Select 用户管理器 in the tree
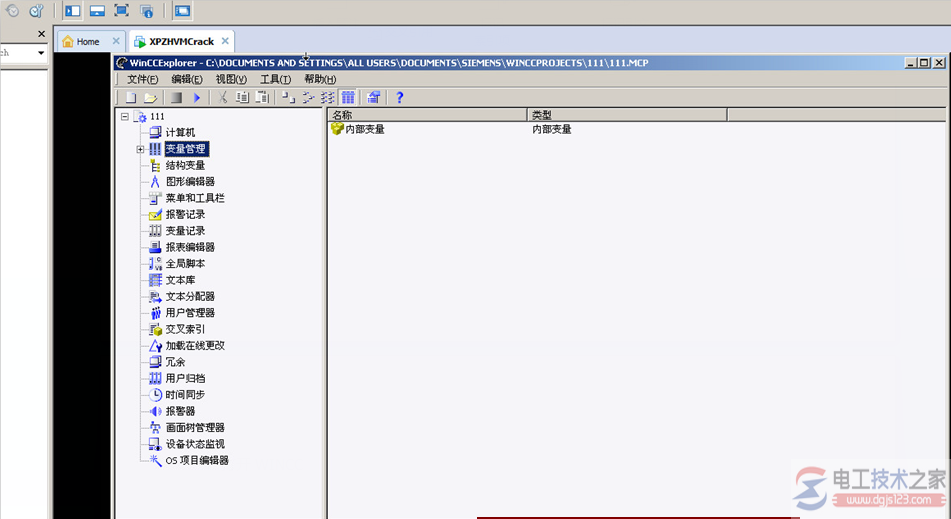 click(190, 312)
